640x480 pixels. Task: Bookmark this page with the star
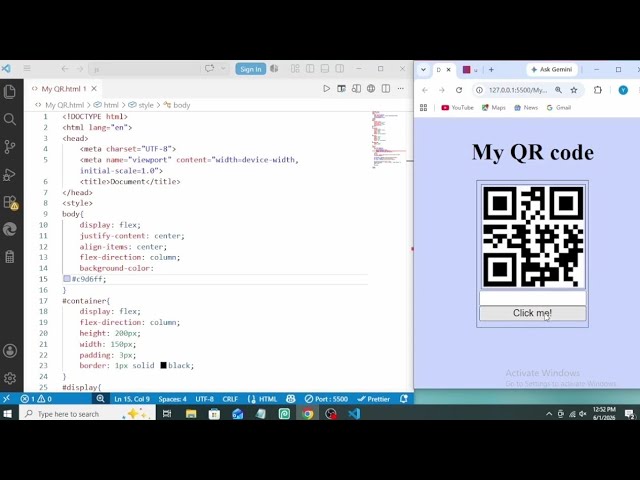pos(574,90)
